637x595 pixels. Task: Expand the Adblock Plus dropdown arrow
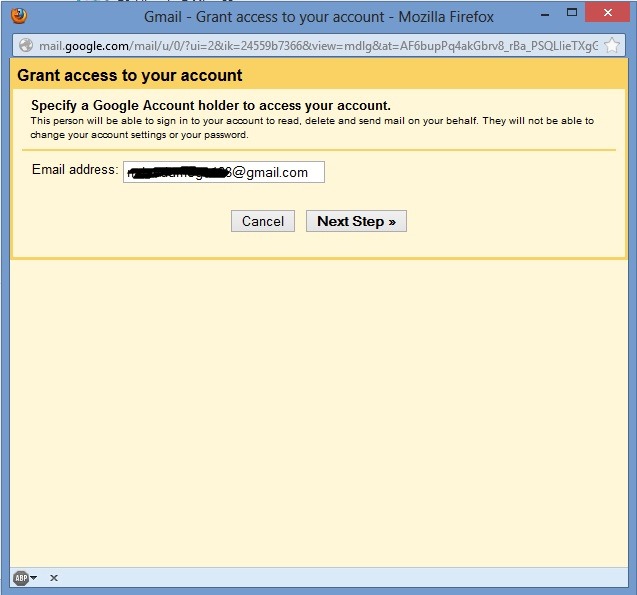click(34, 578)
